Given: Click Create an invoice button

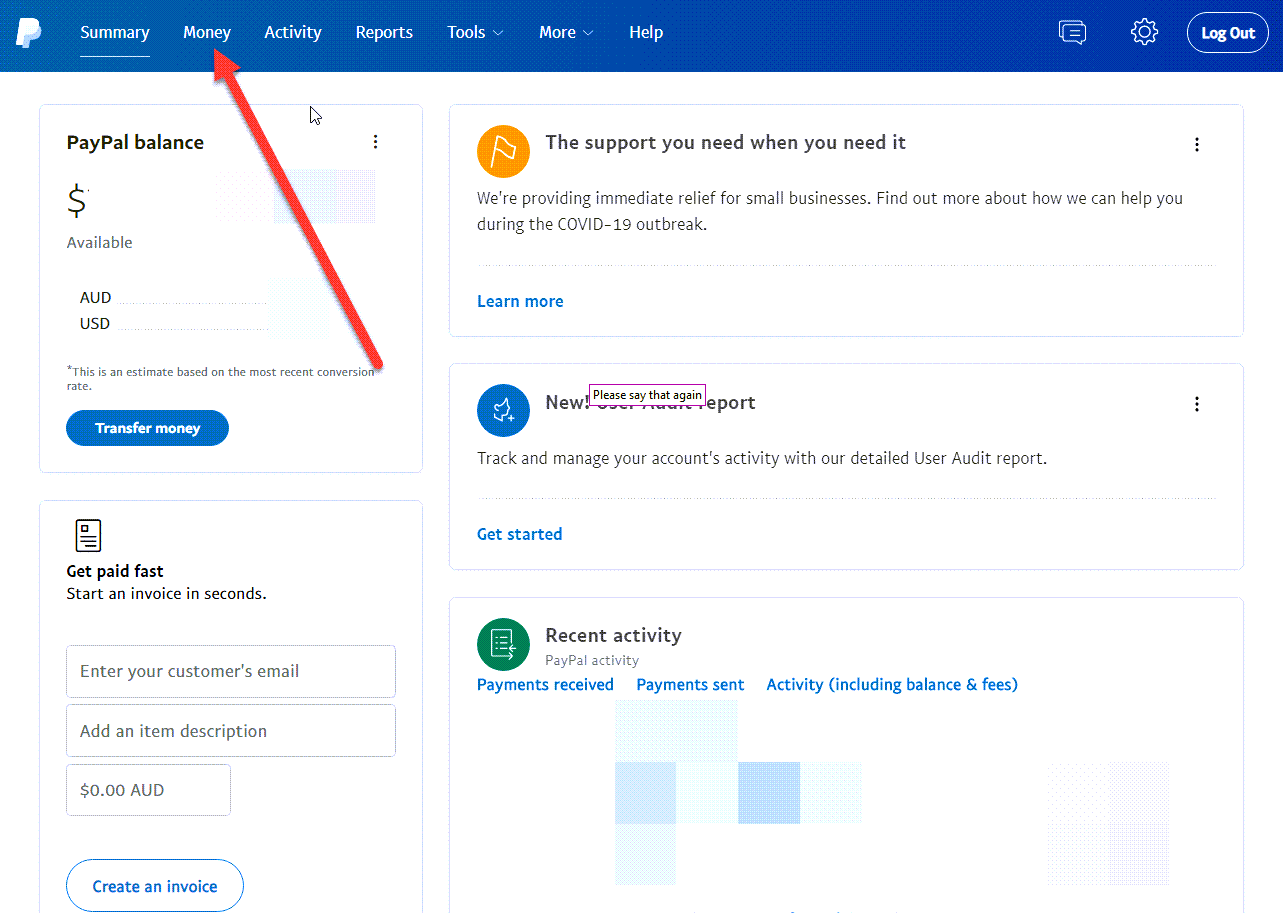Looking at the screenshot, I should (x=155, y=886).
